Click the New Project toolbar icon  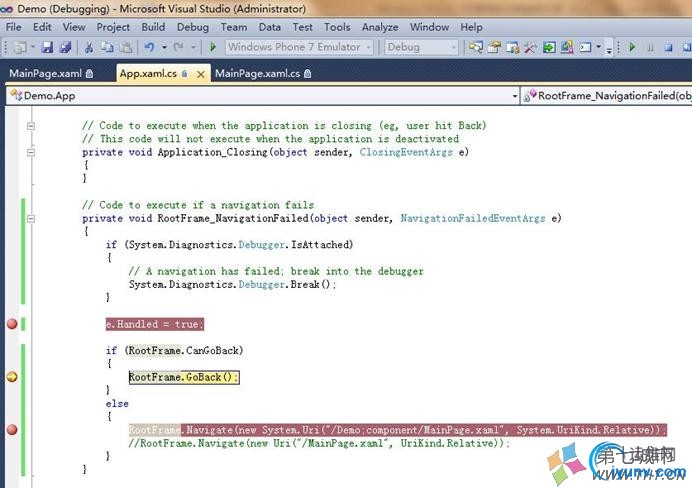click(x=20, y=47)
